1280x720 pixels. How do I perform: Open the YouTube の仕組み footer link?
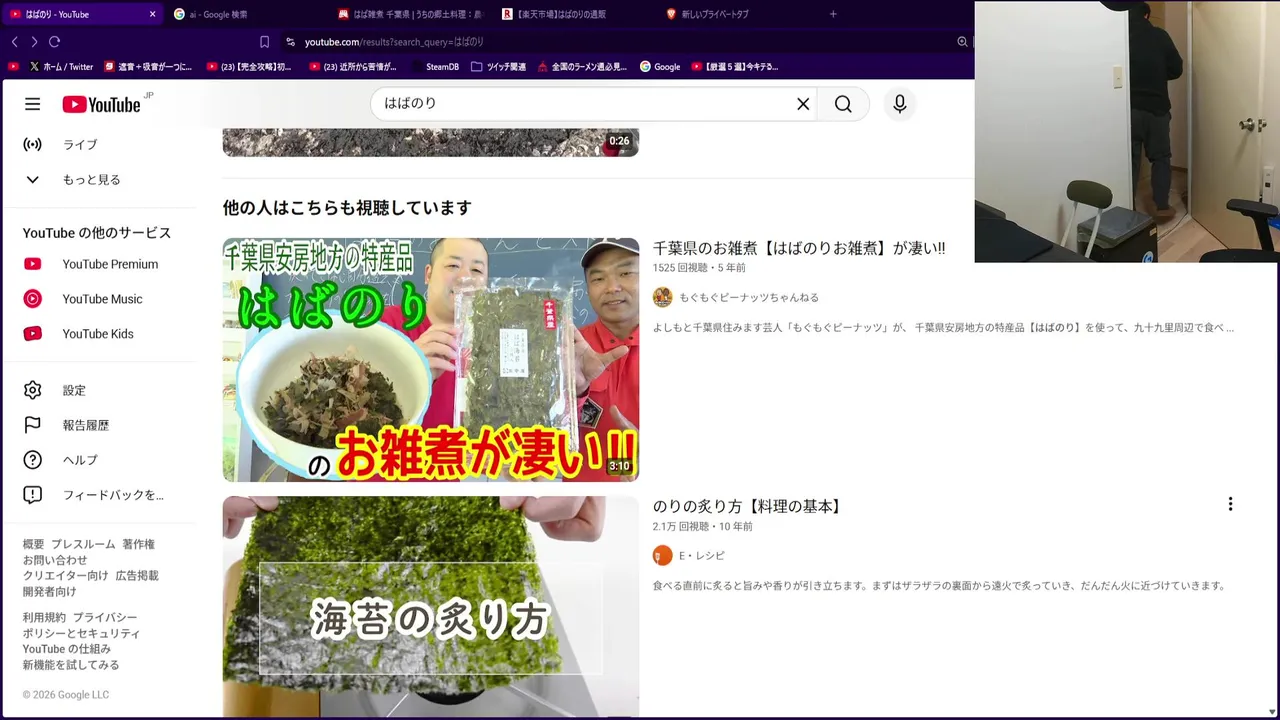pyautogui.click(x=67, y=649)
